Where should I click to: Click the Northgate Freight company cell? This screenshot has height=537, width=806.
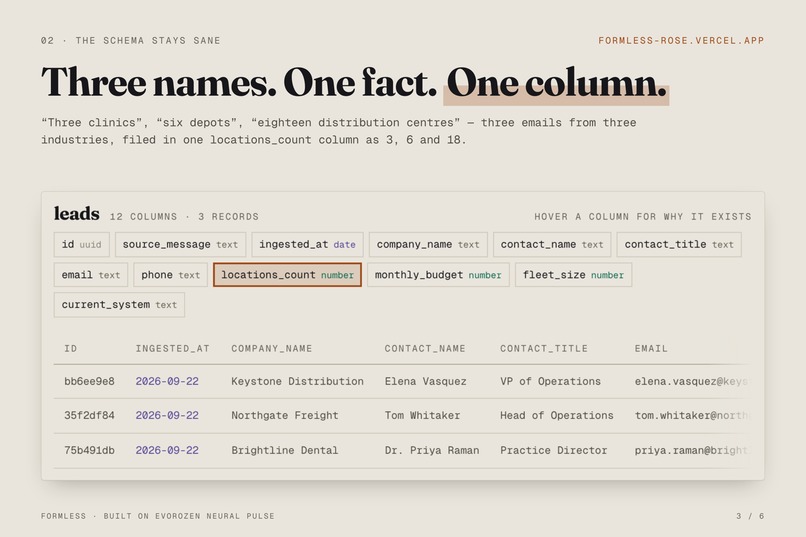[x=285, y=416]
